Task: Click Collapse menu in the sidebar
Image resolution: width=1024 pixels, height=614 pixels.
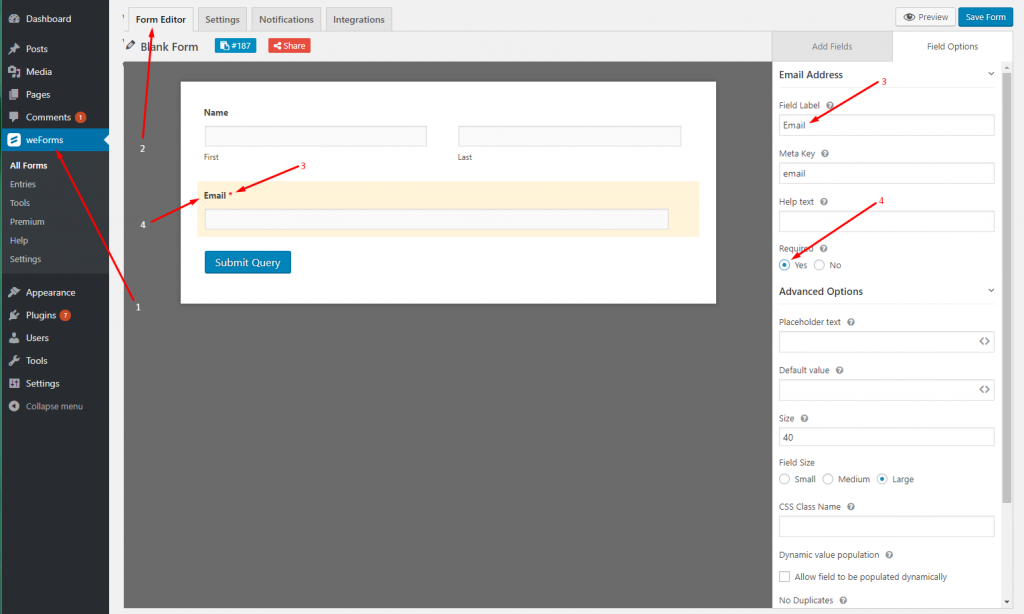Action: pyautogui.click(x=55, y=406)
